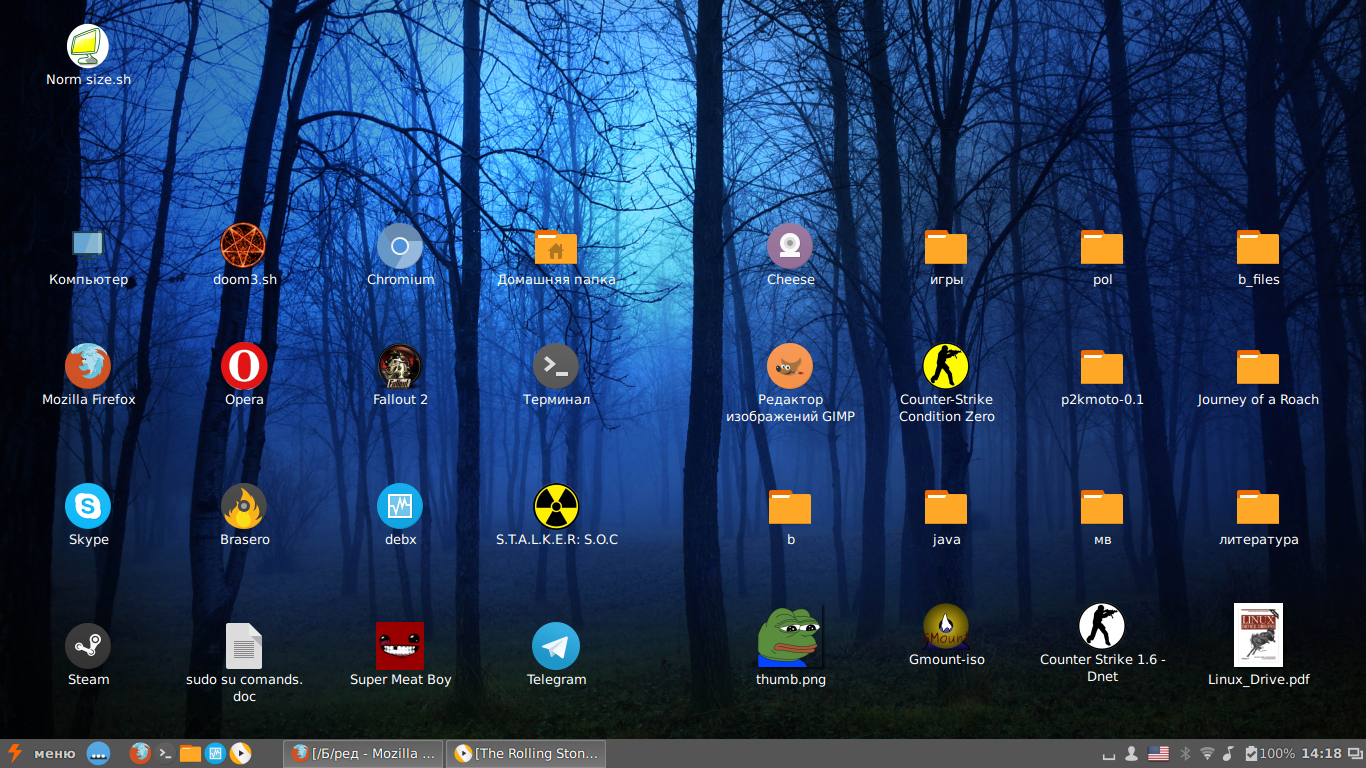This screenshot has width=1366, height=768.
Task: Select the Super Meat Boy icon
Action: pos(400,646)
